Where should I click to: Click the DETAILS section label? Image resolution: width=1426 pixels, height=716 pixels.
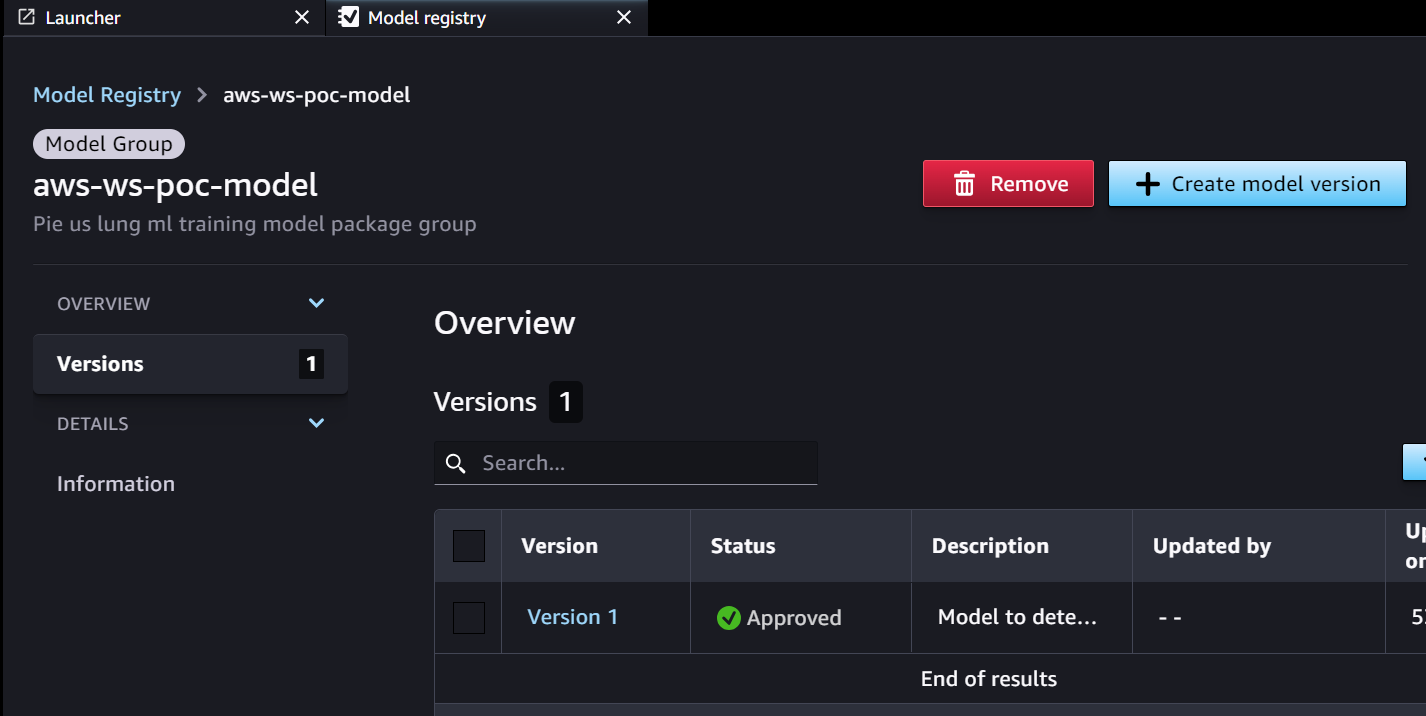pyautogui.click(x=93, y=423)
